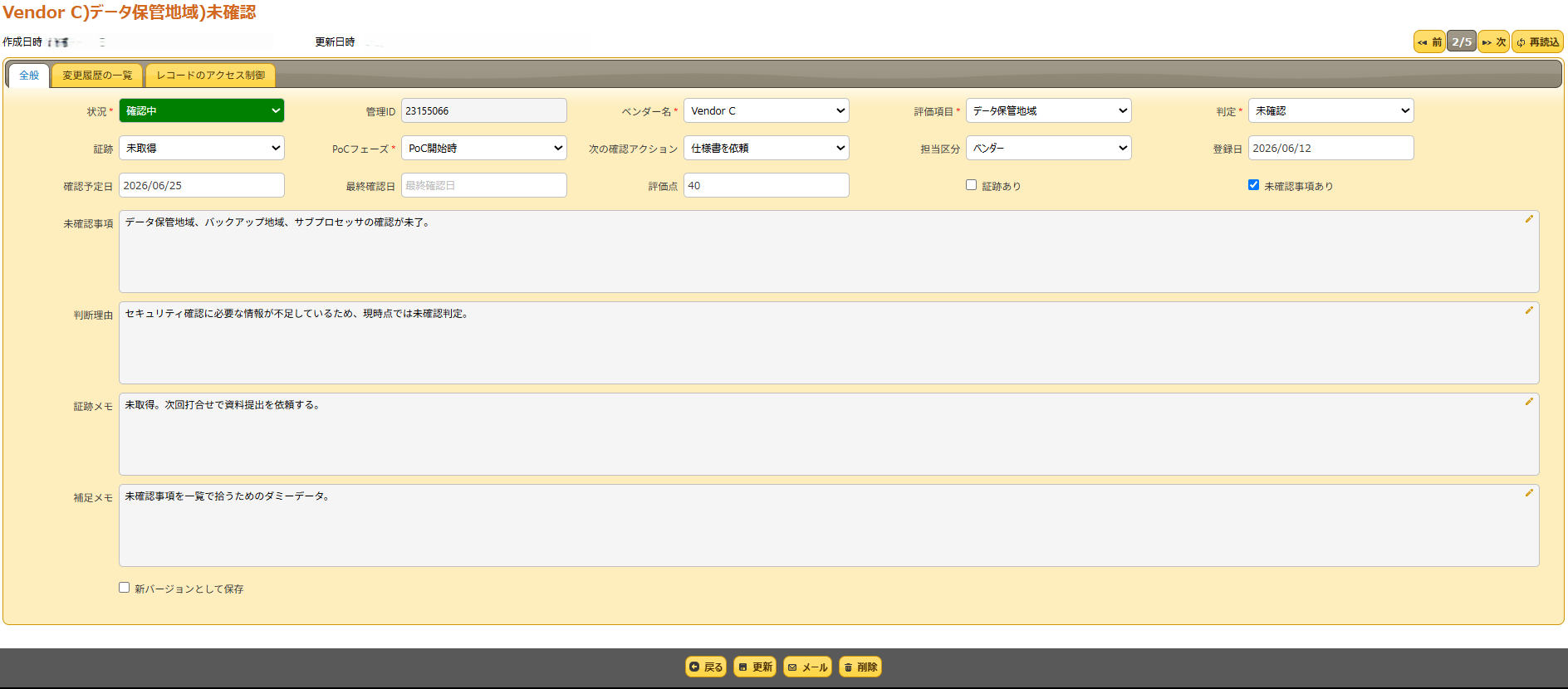Open the 次の確認アクション dropdown

point(767,148)
